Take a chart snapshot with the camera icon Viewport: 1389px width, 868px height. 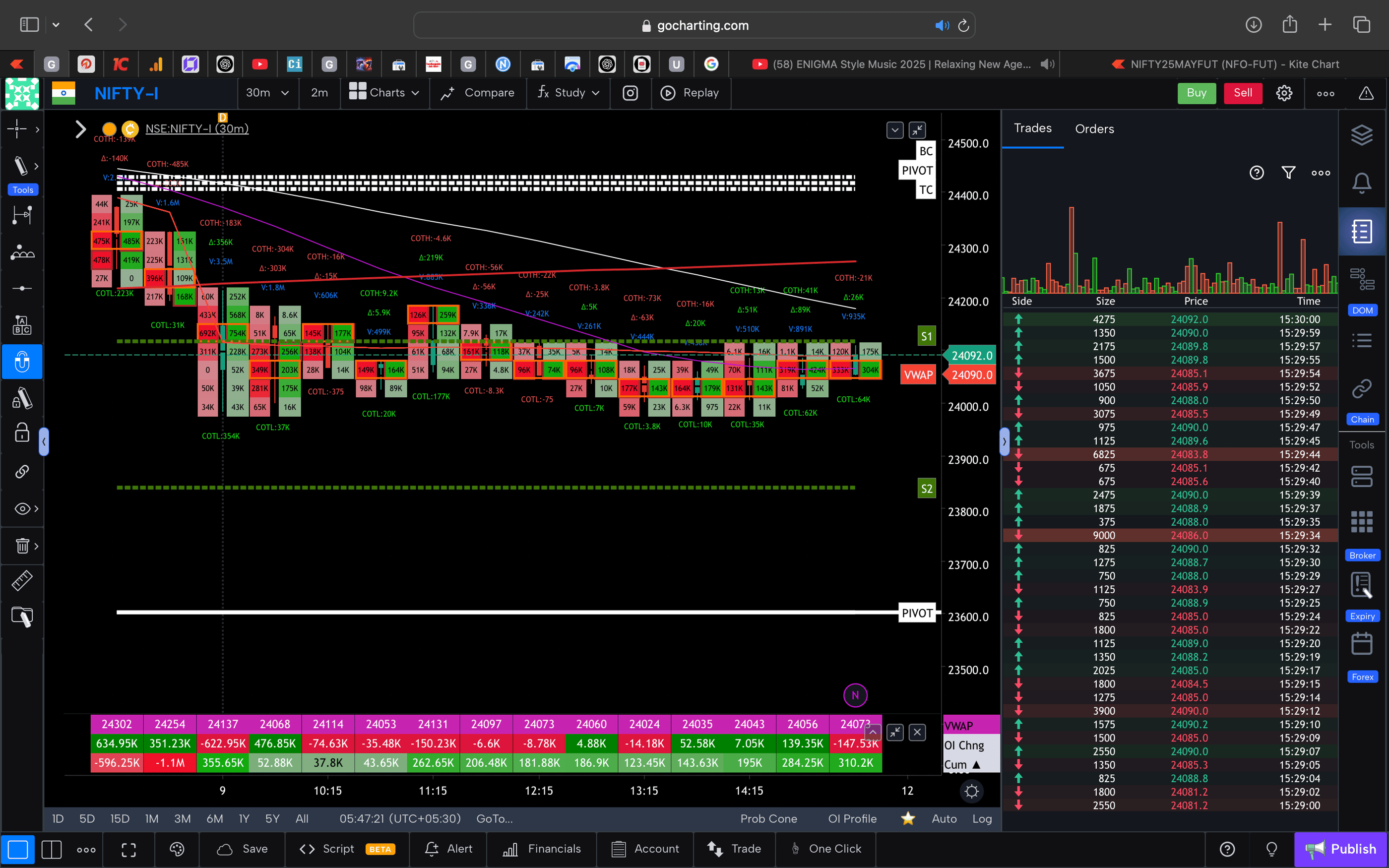tap(630, 93)
